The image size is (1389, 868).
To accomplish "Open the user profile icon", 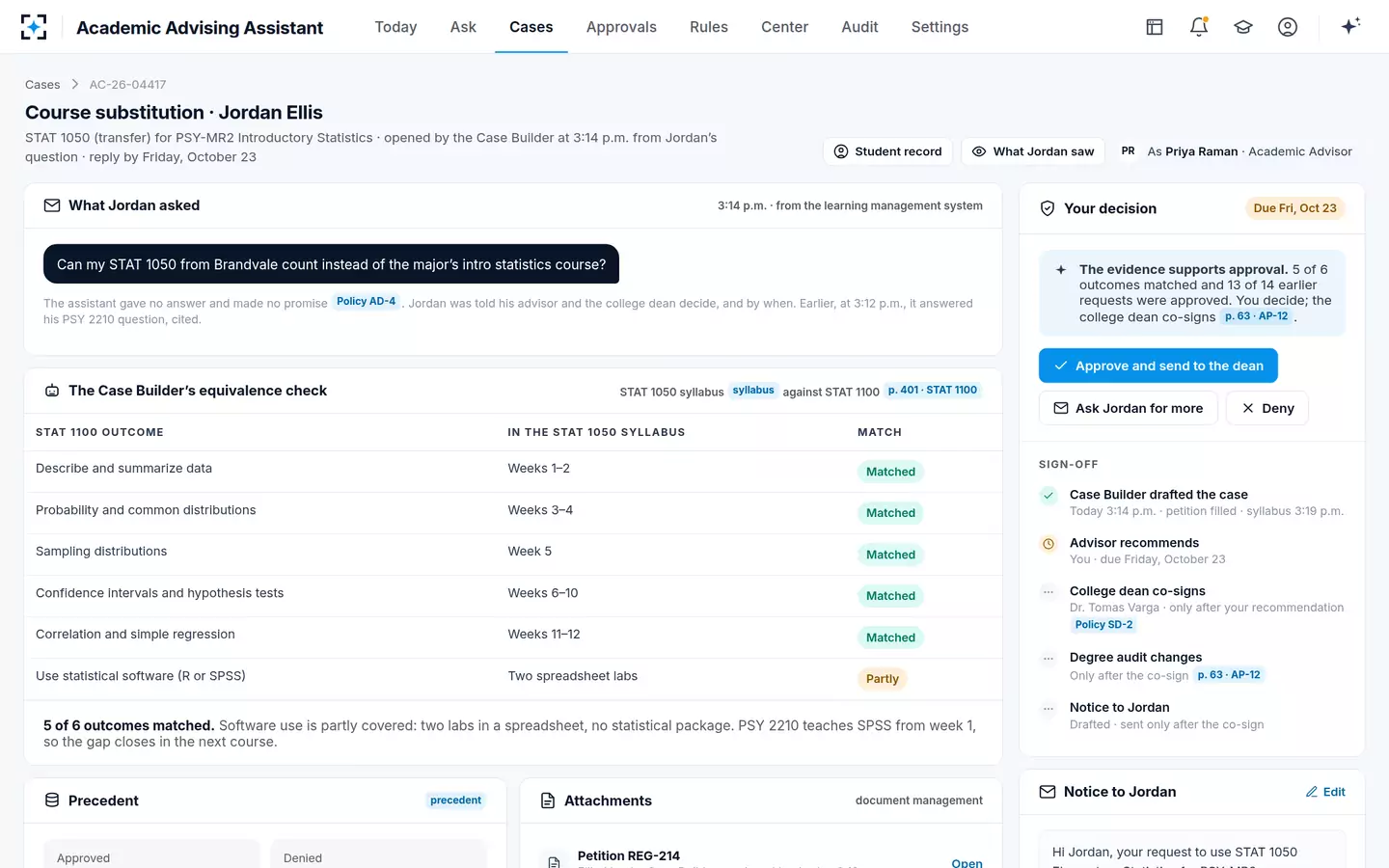I will [1288, 27].
